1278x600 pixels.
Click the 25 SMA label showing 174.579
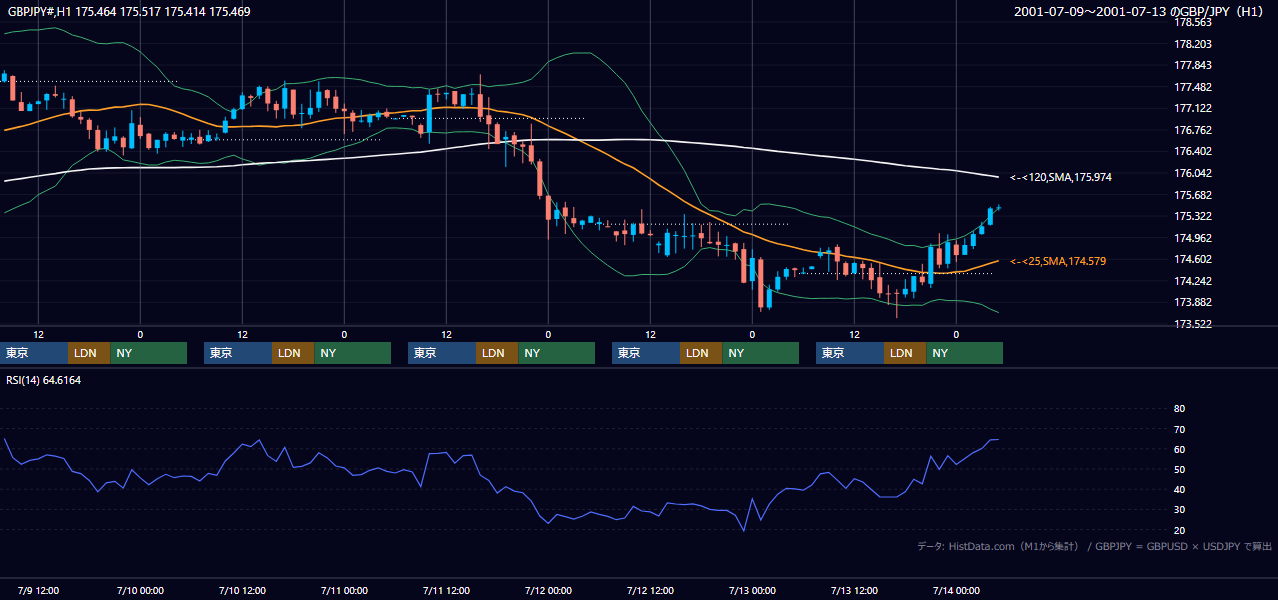[x=1058, y=261]
